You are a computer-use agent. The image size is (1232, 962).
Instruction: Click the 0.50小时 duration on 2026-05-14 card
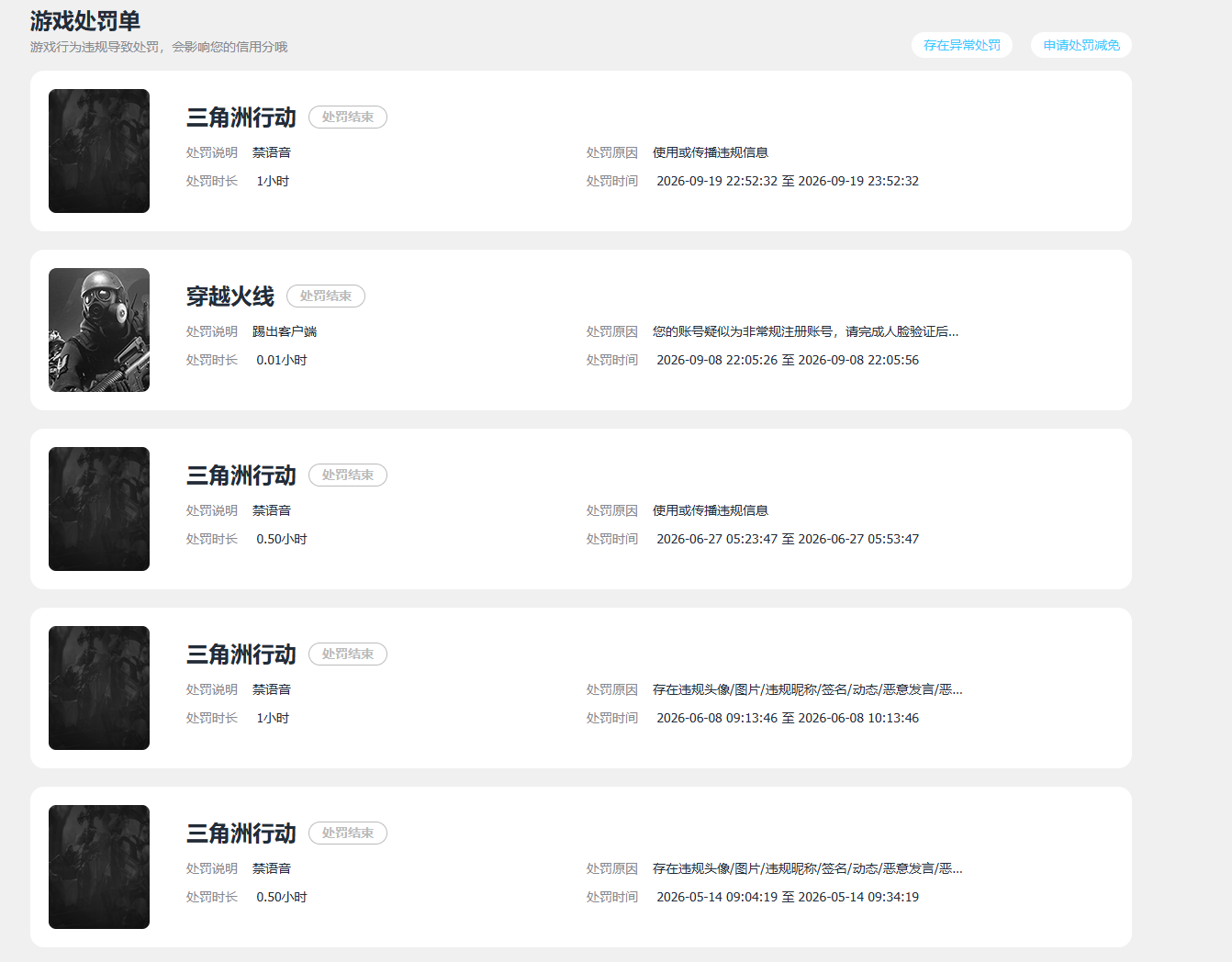click(x=282, y=897)
